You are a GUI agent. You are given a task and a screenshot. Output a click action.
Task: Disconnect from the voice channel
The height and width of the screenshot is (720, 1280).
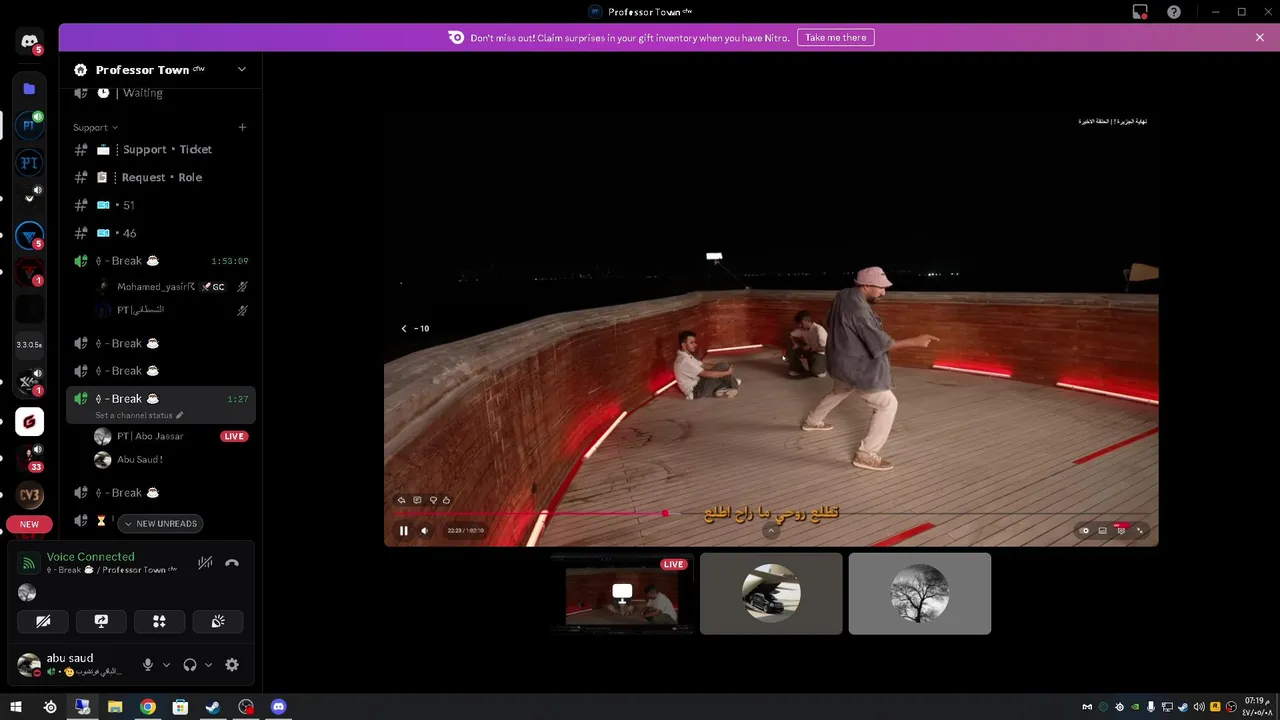tap(232, 563)
